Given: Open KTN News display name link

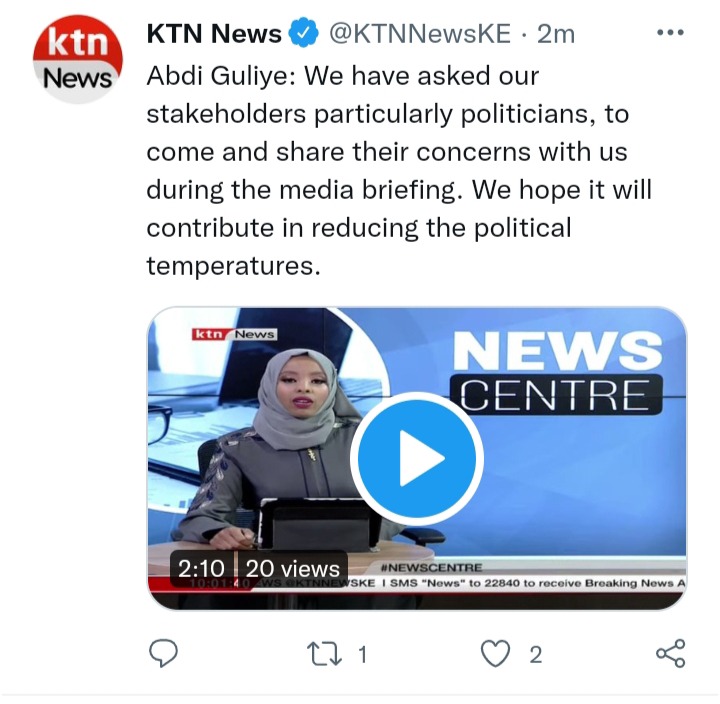Looking at the screenshot, I should (x=214, y=34).
